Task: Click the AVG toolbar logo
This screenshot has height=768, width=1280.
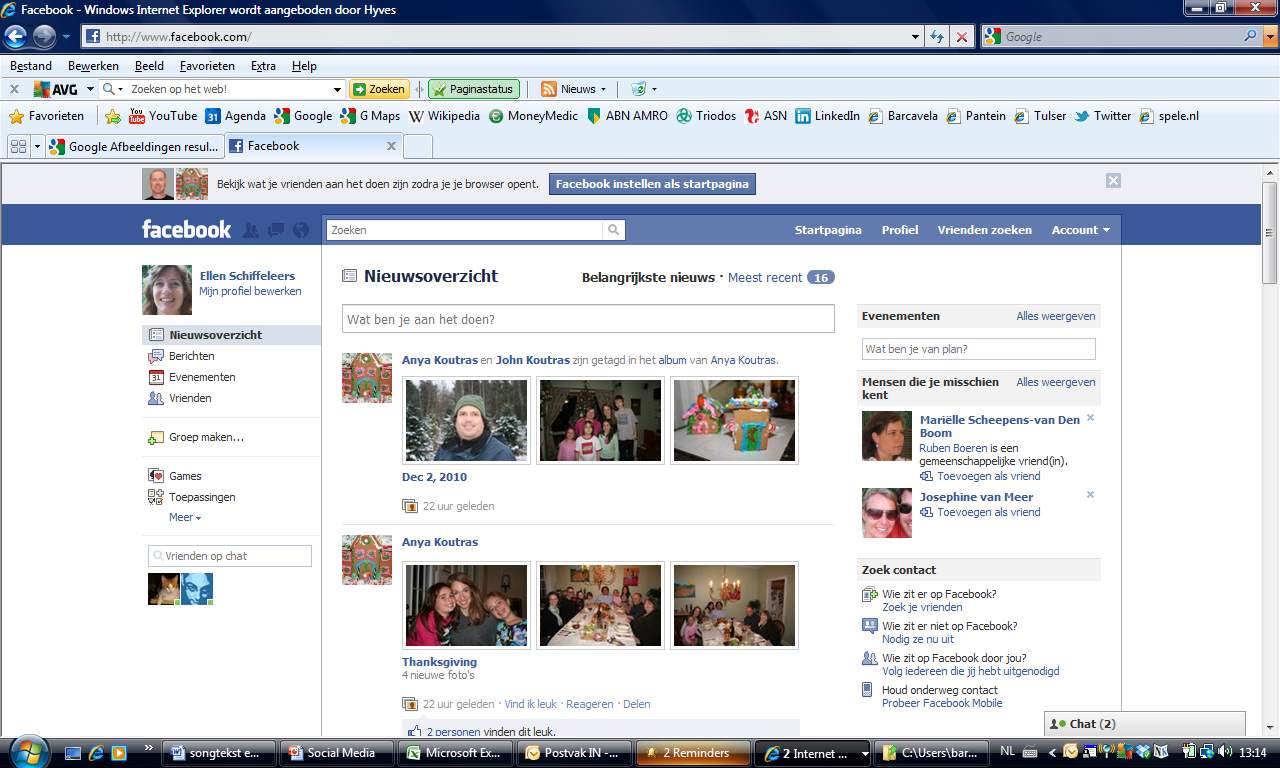Action: [x=56, y=89]
